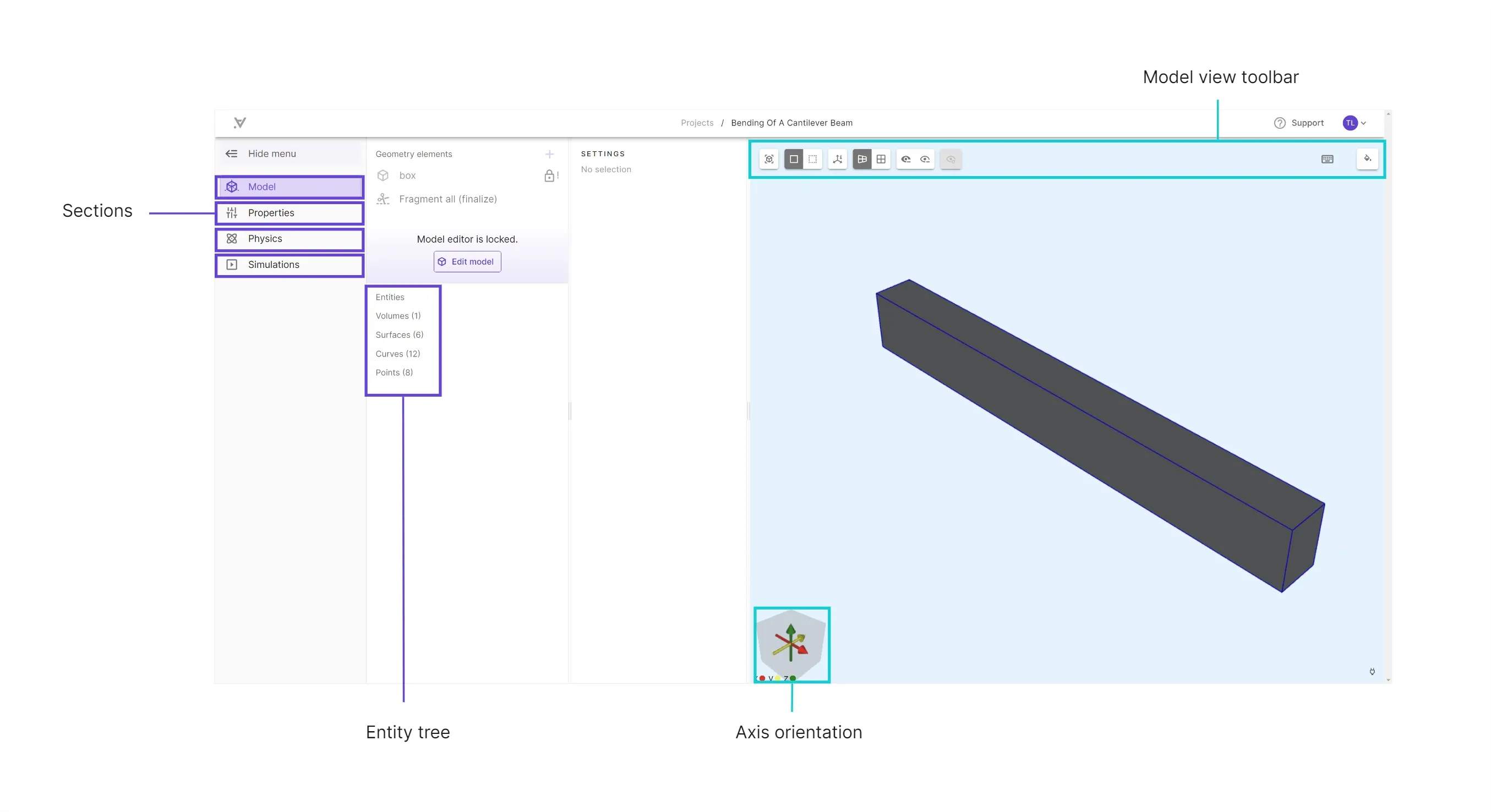Expand the Points (8) entity tree item

point(394,372)
